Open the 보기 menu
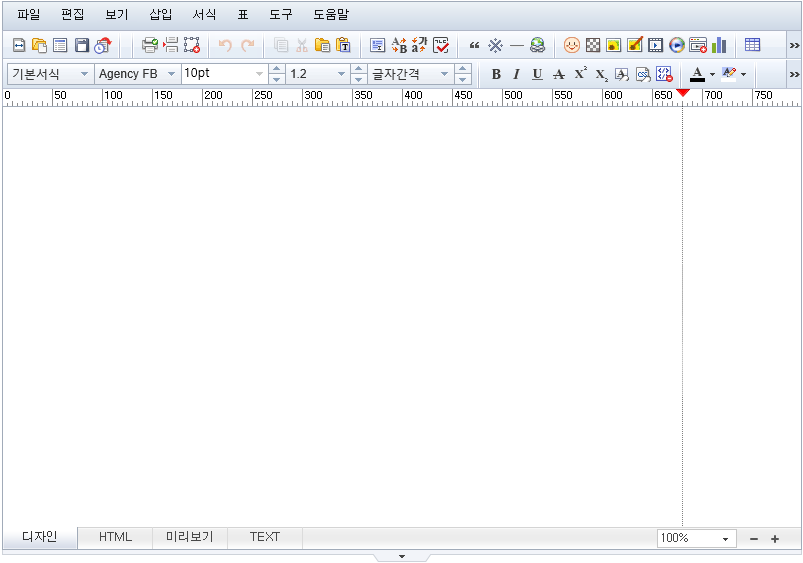803x563 pixels. 116,15
